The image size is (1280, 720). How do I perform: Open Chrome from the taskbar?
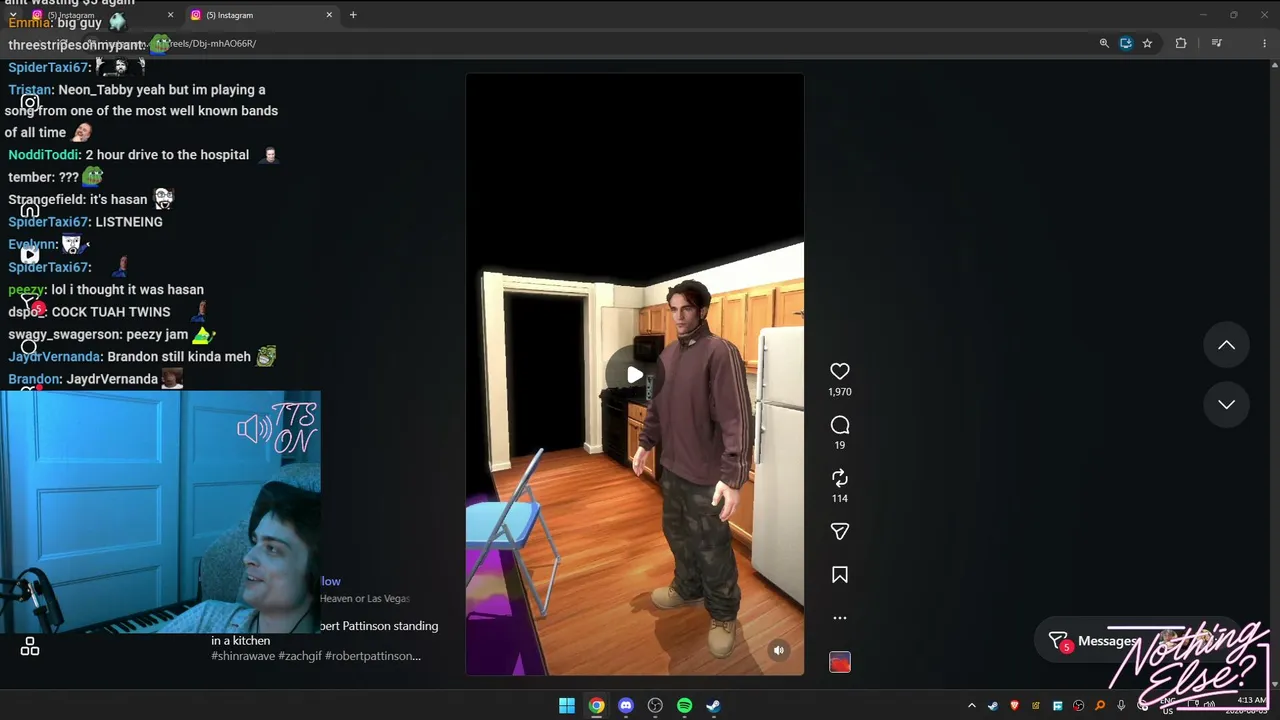pyautogui.click(x=596, y=706)
